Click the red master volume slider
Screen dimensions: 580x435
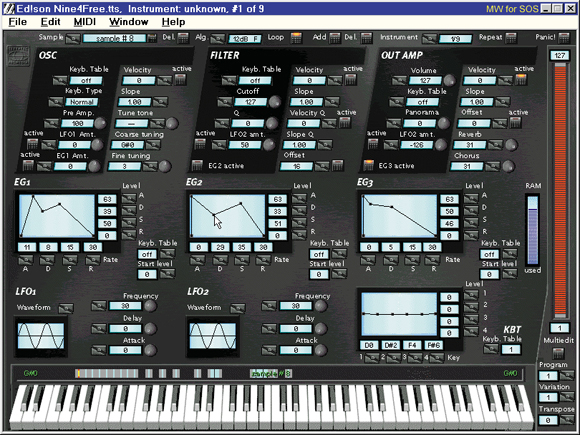tap(560, 190)
